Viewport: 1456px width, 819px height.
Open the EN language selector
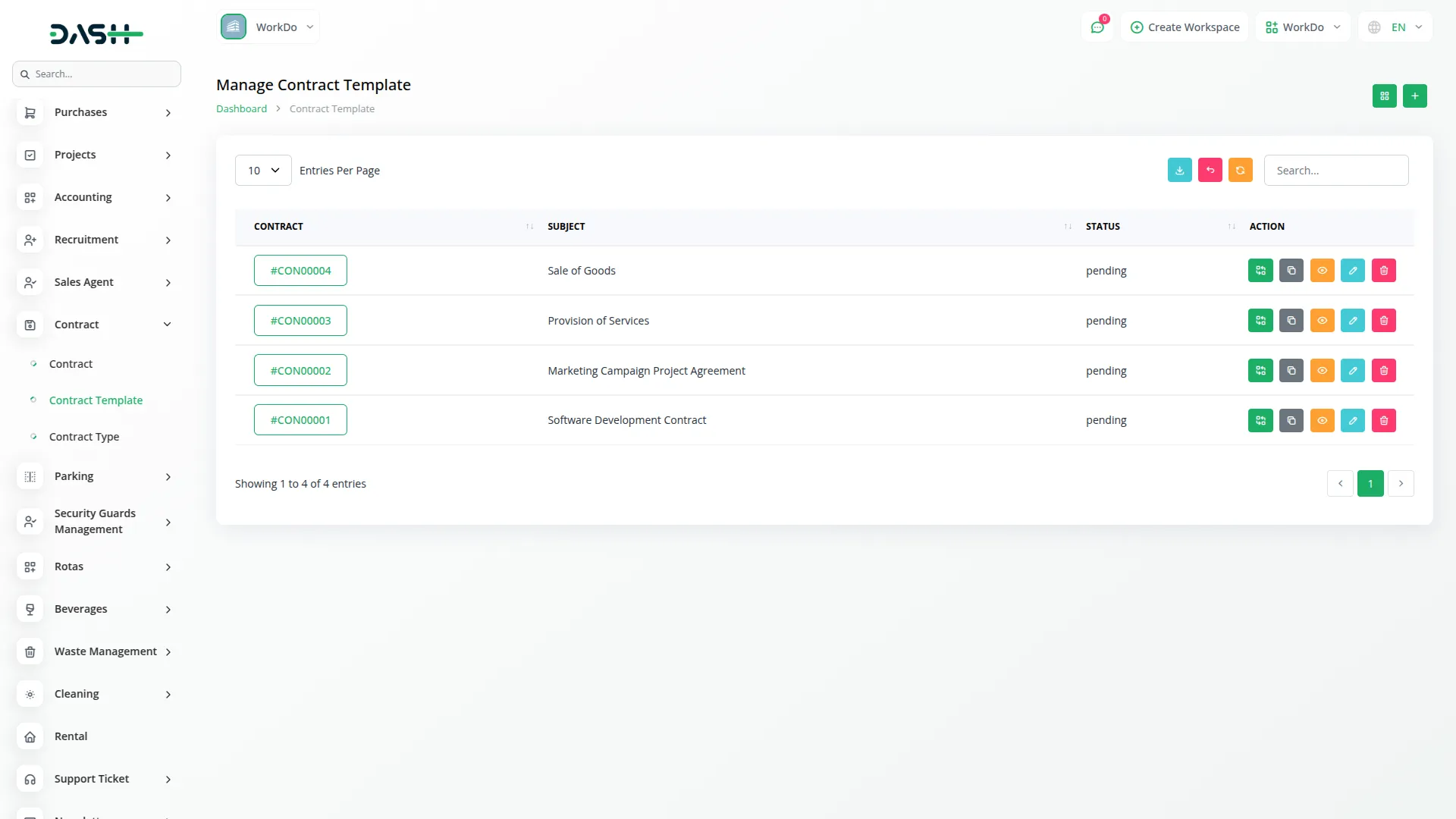[x=1395, y=27]
